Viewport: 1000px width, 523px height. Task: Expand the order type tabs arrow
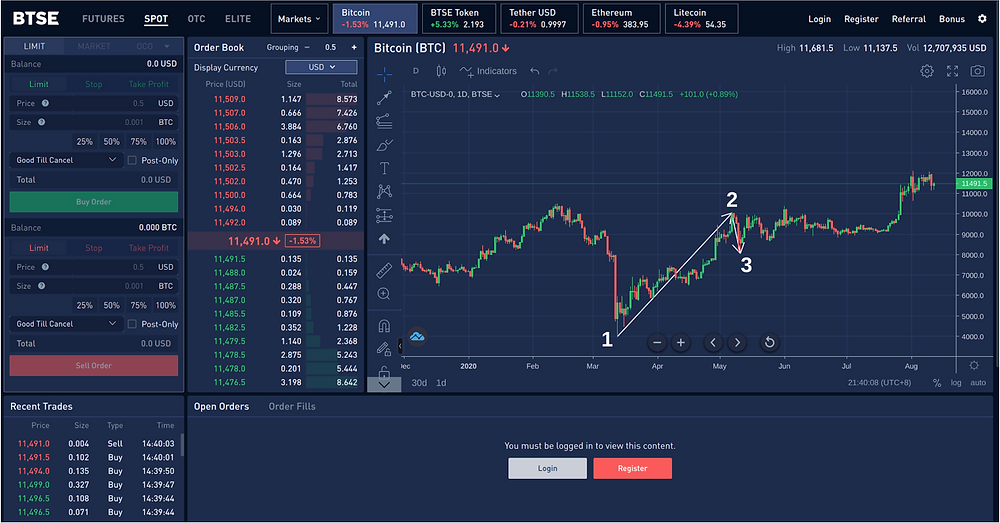(x=167, y=46)
